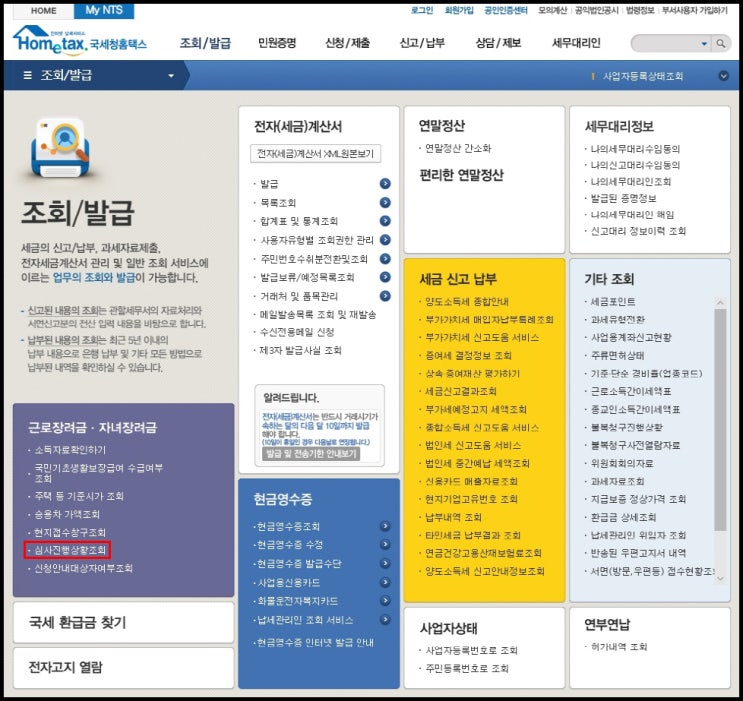This screenshot has width=743, height=701.
Task: Click the 모의계산 link
Action: coord(552,10)
